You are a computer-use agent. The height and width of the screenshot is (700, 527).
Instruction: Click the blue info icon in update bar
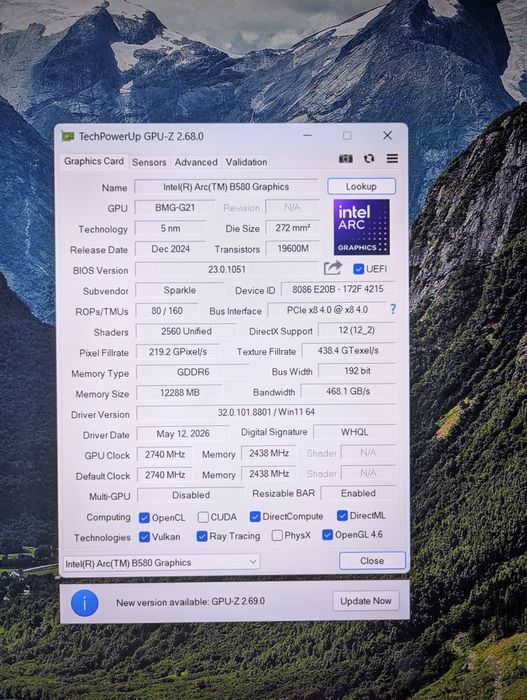[84, 603]
